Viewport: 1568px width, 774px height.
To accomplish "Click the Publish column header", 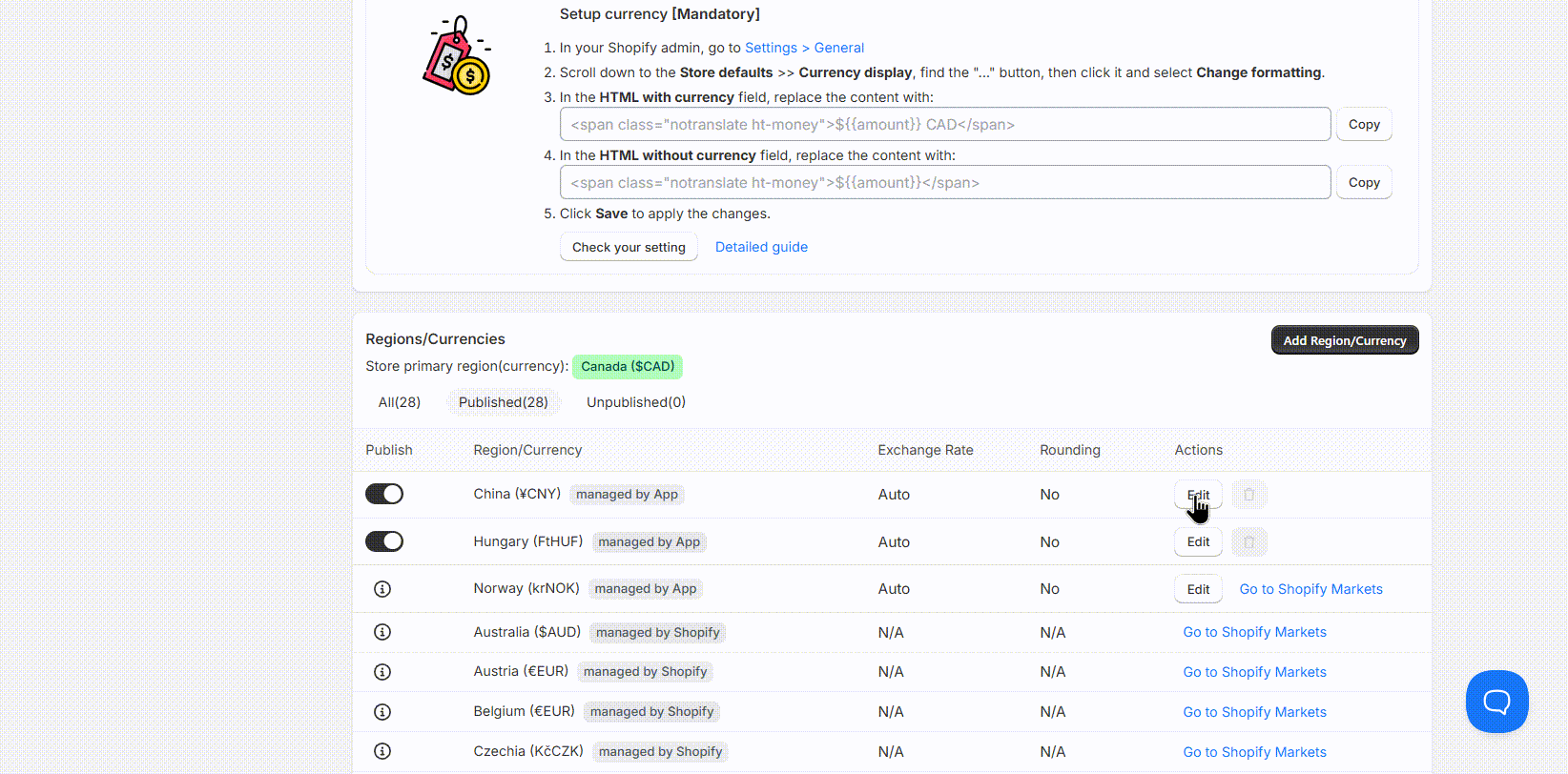I will [x=389, y=450].
